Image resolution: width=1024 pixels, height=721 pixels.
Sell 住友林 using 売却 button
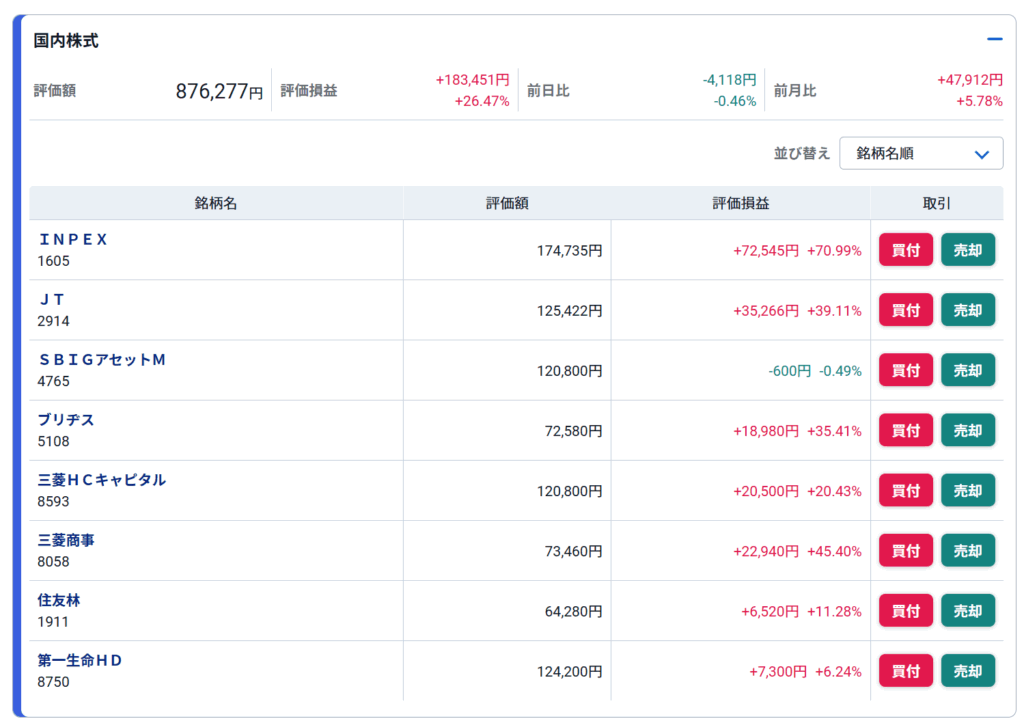point(967,610)
